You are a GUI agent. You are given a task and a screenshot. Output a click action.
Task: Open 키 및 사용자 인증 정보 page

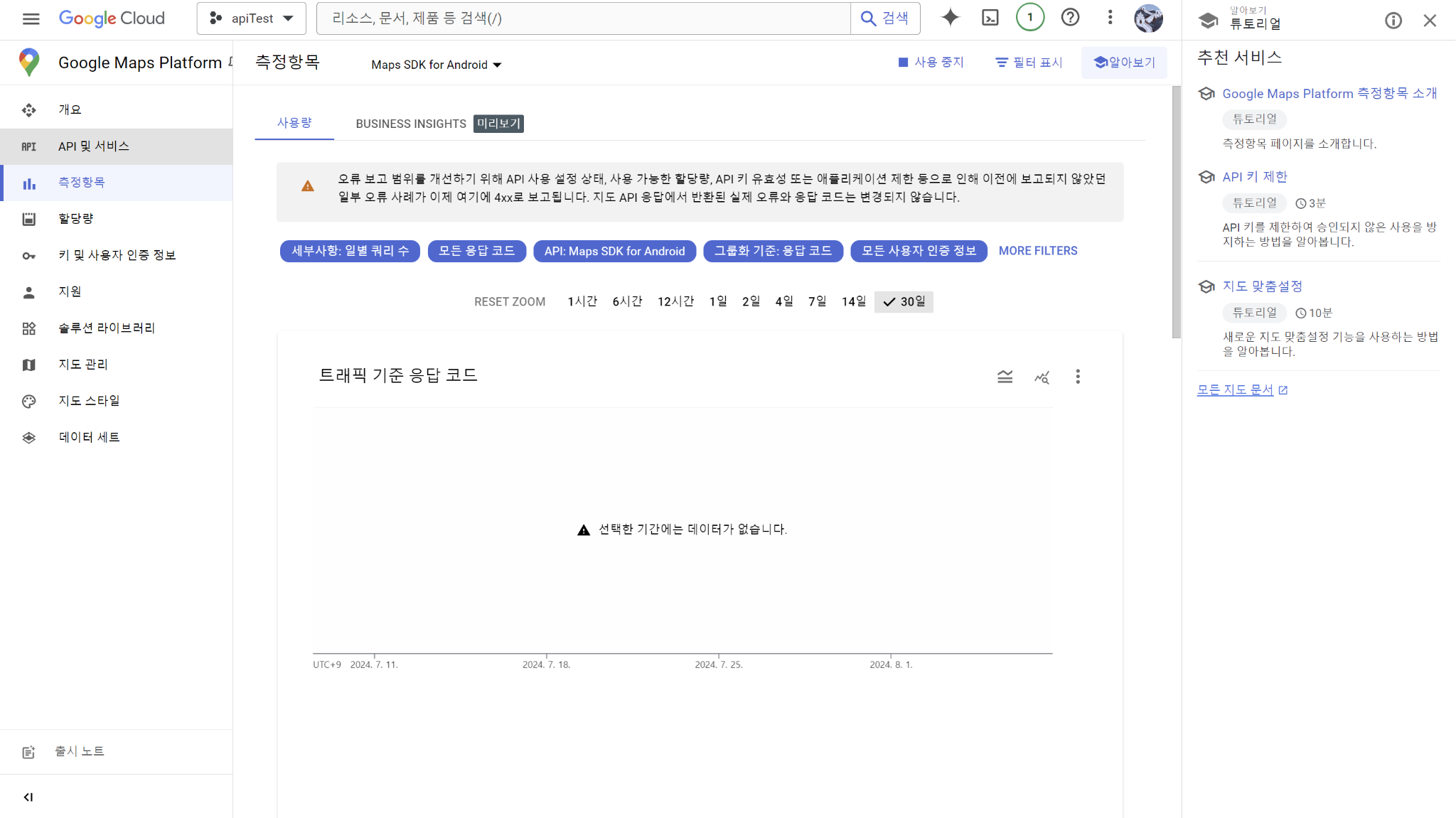(116, 255)
